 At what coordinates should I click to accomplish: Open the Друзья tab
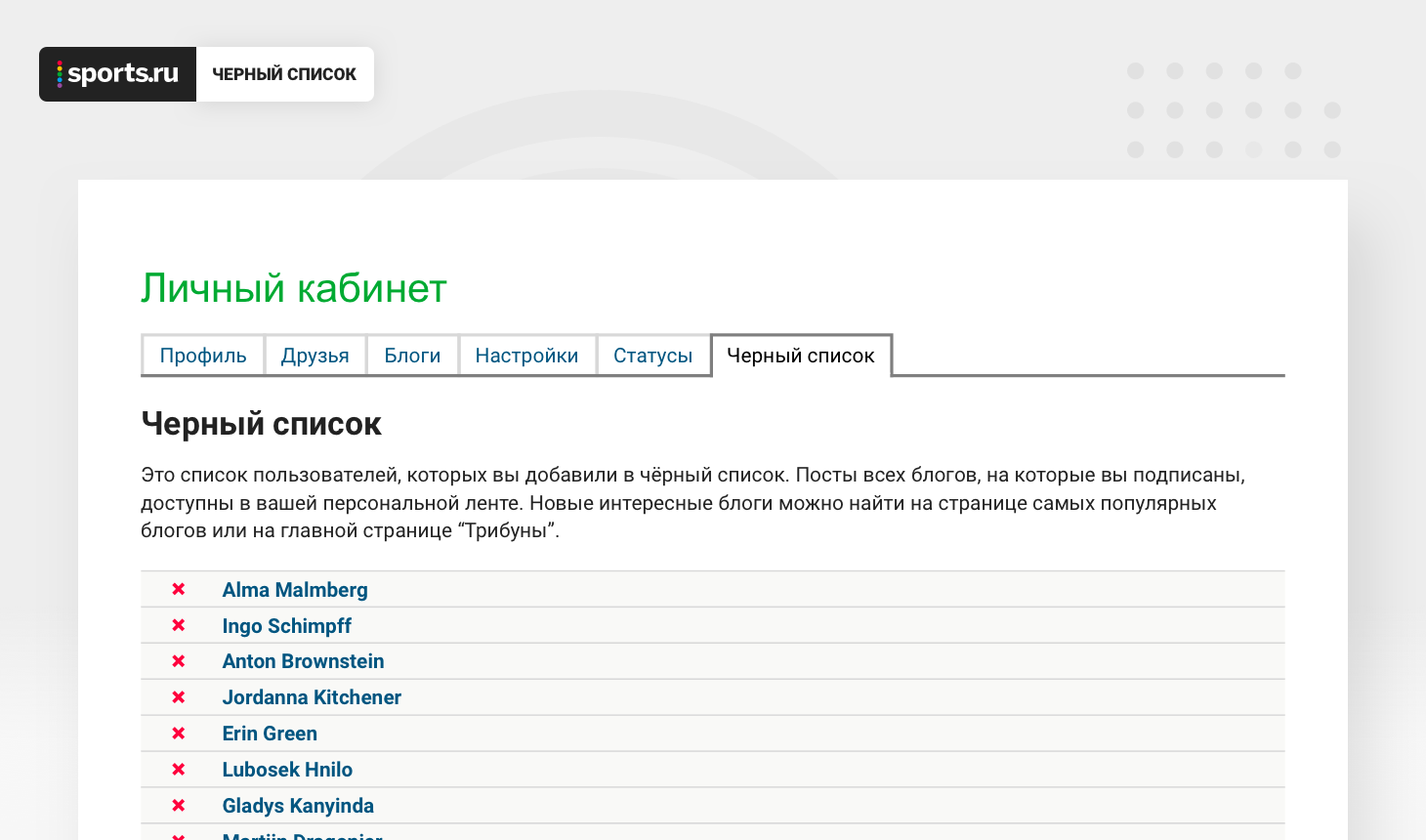[x=315, y=356]
